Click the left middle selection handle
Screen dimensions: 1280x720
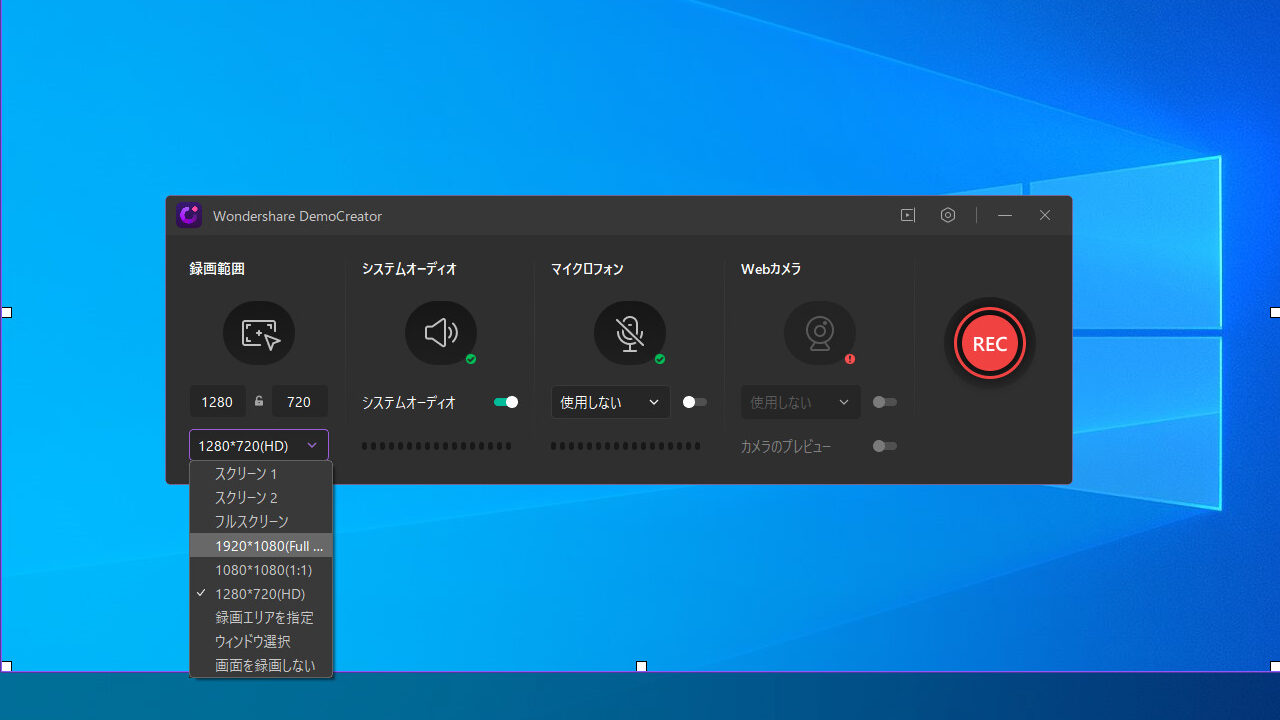tap(6, 313)
